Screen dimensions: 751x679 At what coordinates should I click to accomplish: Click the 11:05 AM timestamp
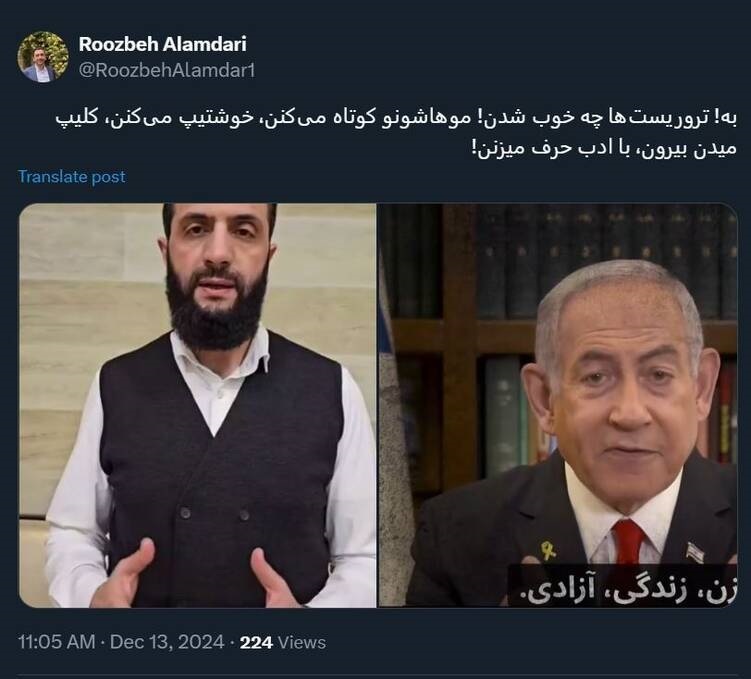[57, 642]
